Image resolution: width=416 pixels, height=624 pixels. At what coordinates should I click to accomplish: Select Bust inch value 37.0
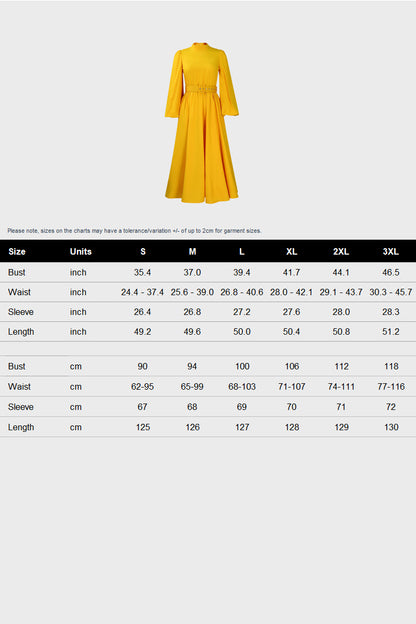(x=192, y=272)
